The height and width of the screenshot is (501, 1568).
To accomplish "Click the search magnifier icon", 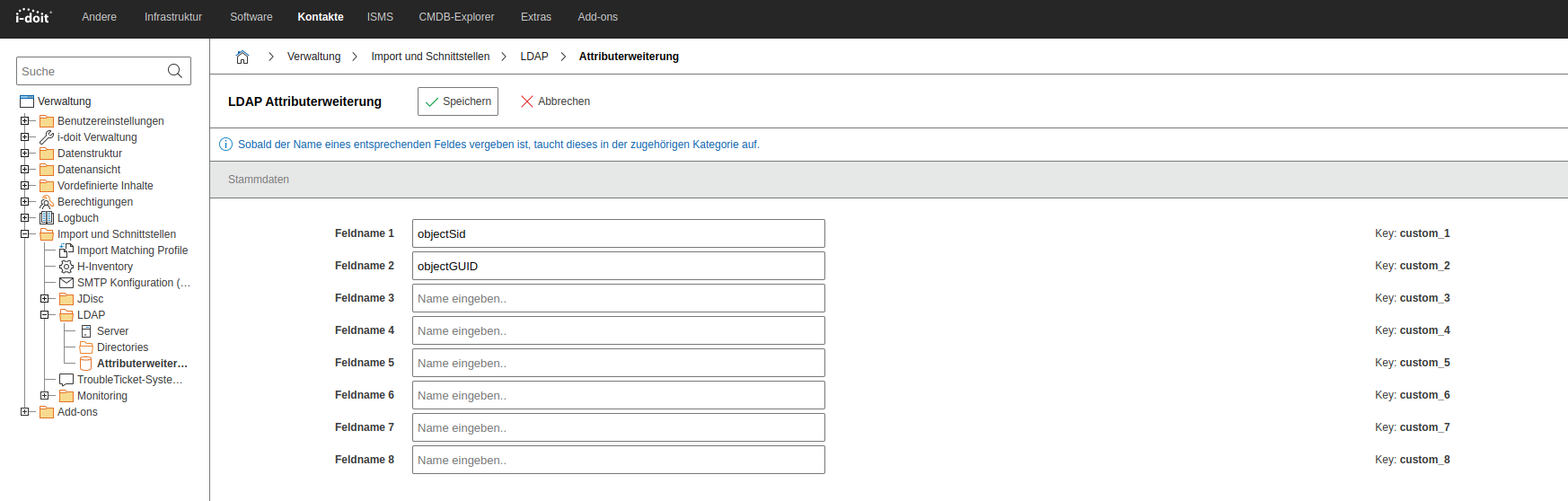I will click(175, 71).
